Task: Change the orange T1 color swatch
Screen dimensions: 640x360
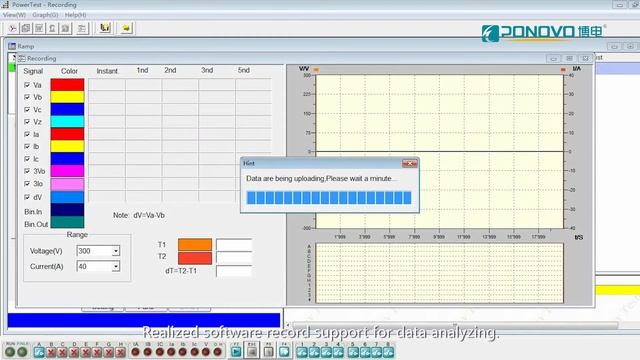Action: 195,245
